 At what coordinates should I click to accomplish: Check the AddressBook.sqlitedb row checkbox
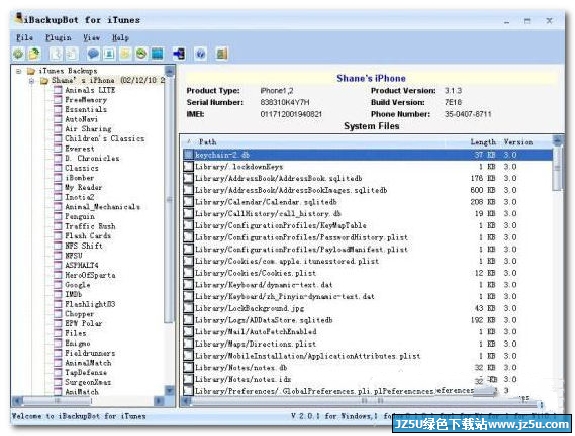(x=188, y=178)
